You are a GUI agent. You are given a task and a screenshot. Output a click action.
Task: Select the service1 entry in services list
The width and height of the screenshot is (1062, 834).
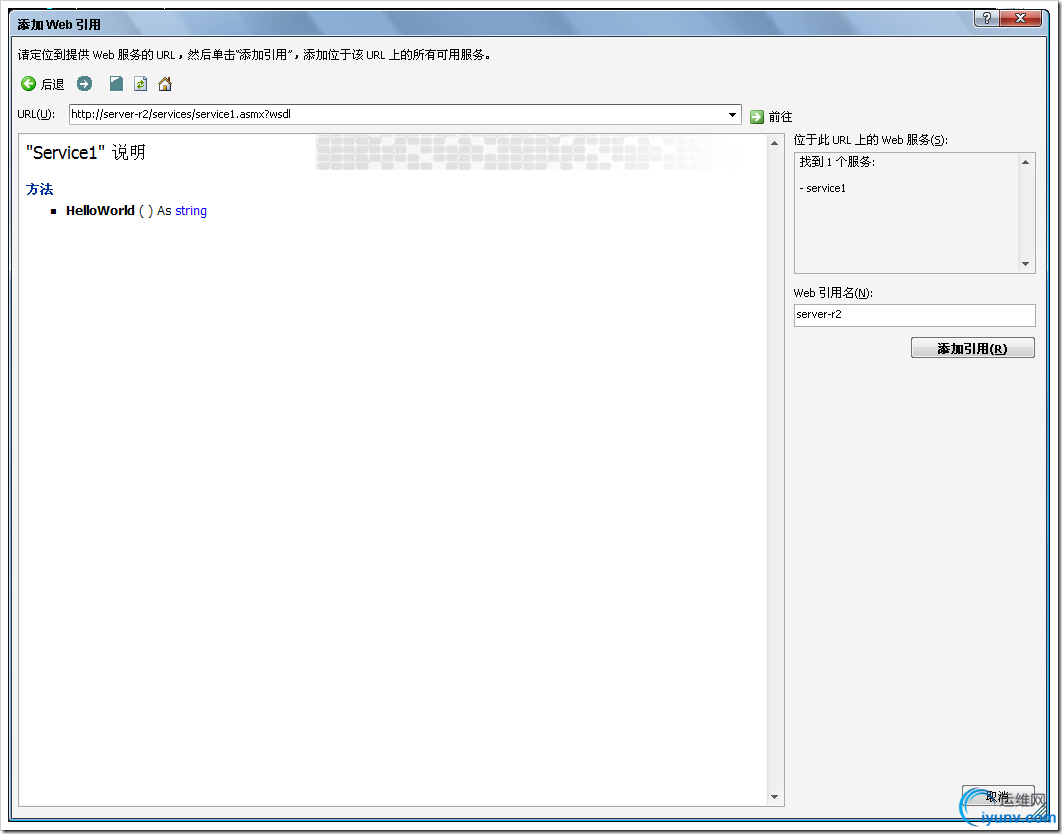(x=823, y=188)
